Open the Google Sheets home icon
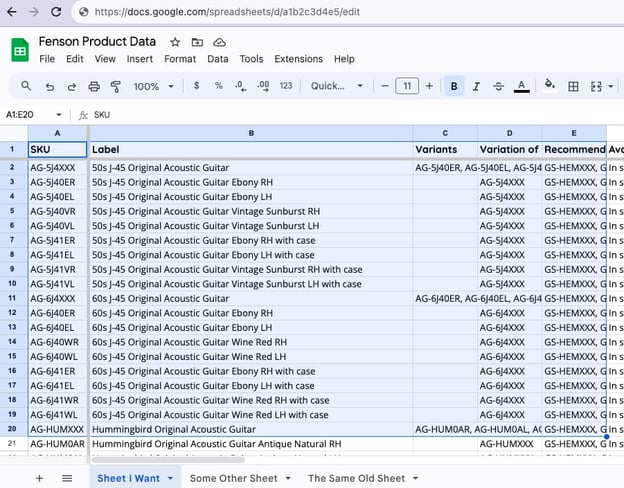624x488 pixels. point(20,50)
